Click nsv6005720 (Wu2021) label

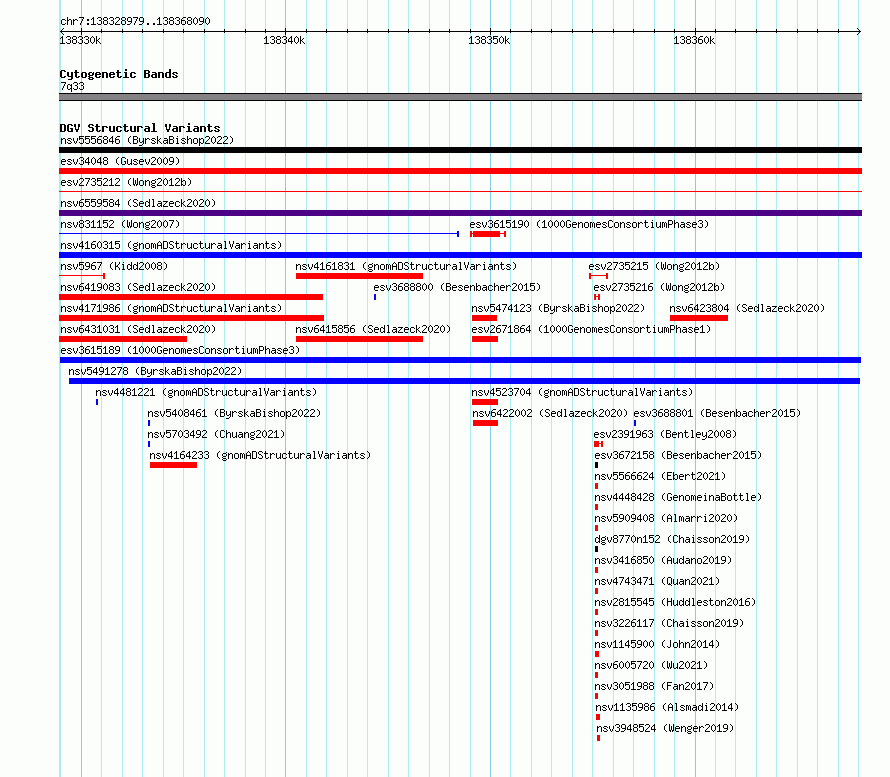[x=651, y=665]
